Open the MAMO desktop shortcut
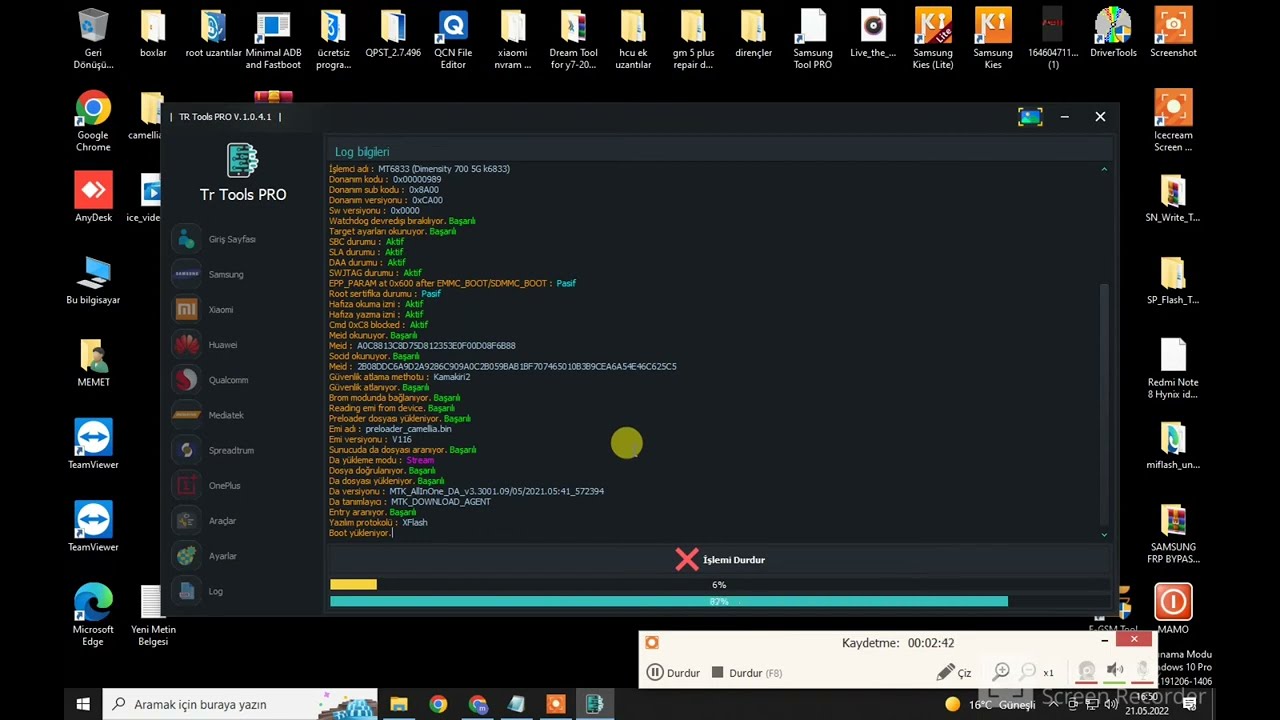 [x=1173, y=609]
